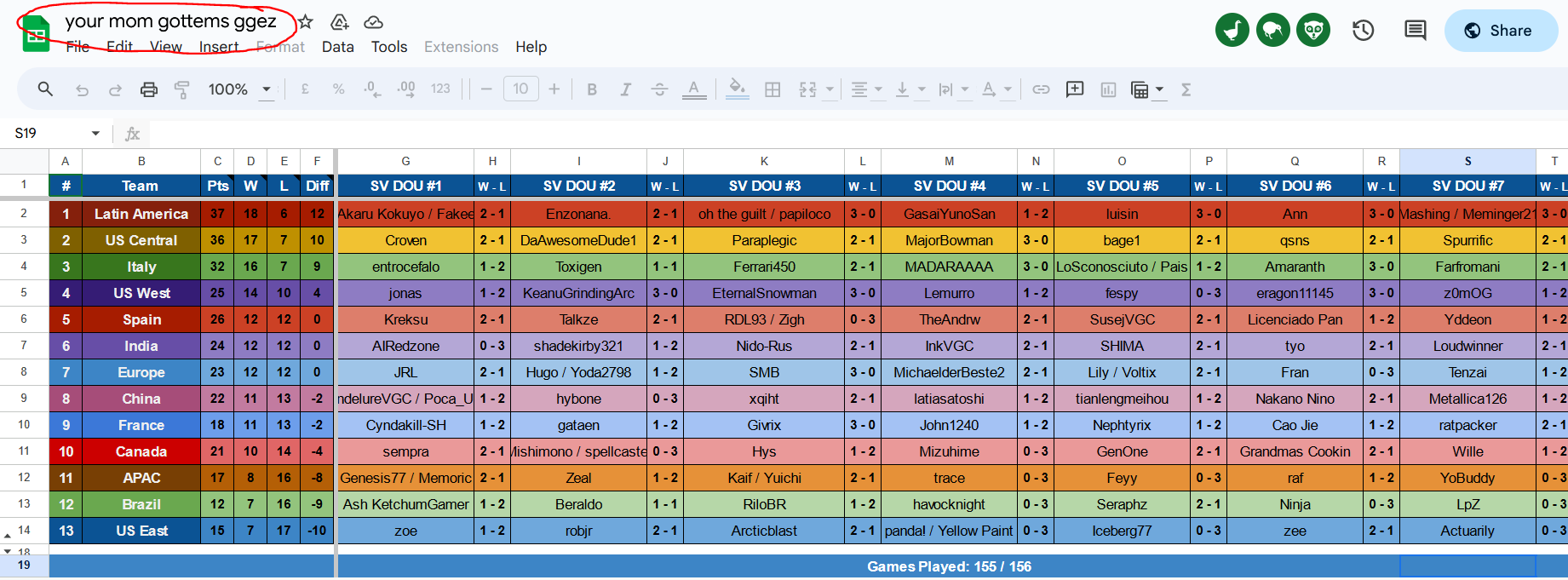Open the fill color paint bucket
The width and height of the screenshot is (1568, 580).
tap(738, 89)
